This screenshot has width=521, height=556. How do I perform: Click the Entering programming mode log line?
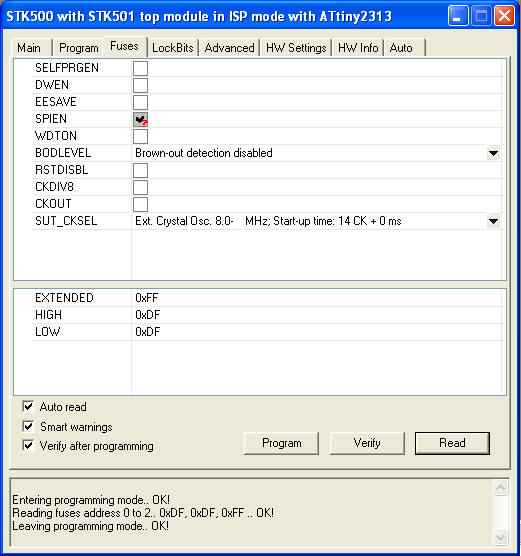[91, 500]
